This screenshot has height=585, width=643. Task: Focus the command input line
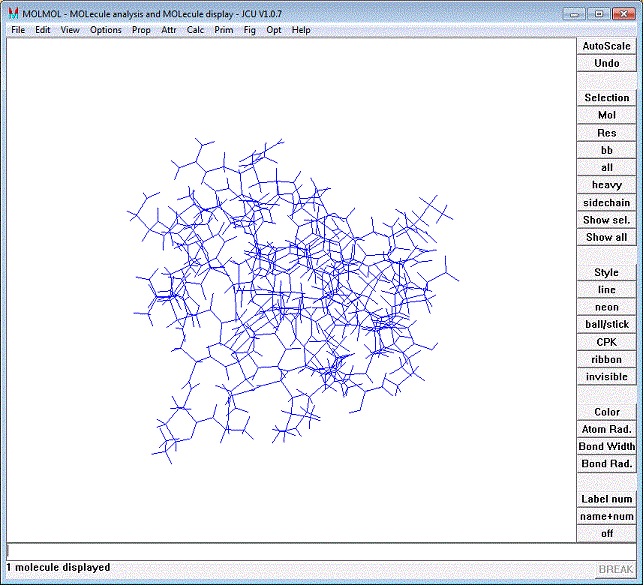321,551
